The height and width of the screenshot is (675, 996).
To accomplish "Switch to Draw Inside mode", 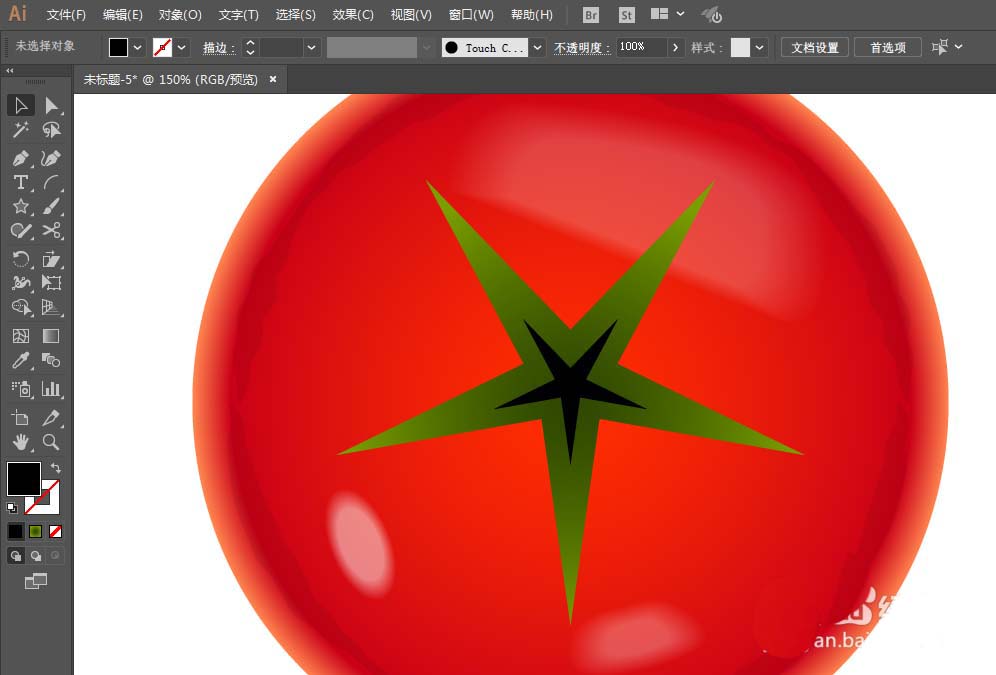I will coord(55,556).
